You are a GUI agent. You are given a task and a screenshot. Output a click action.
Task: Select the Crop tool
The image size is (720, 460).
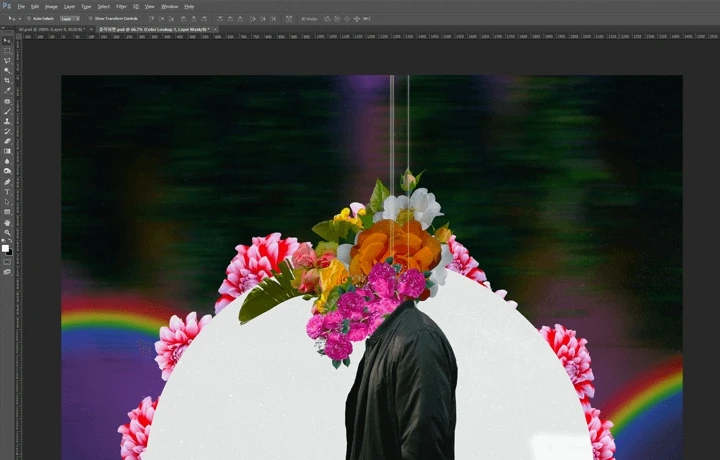(7, 80)
